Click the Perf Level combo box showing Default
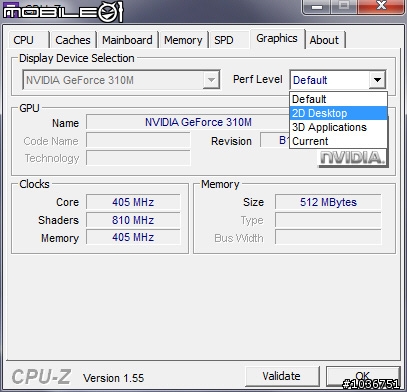 pyautogui.click(x=338, y=80)
